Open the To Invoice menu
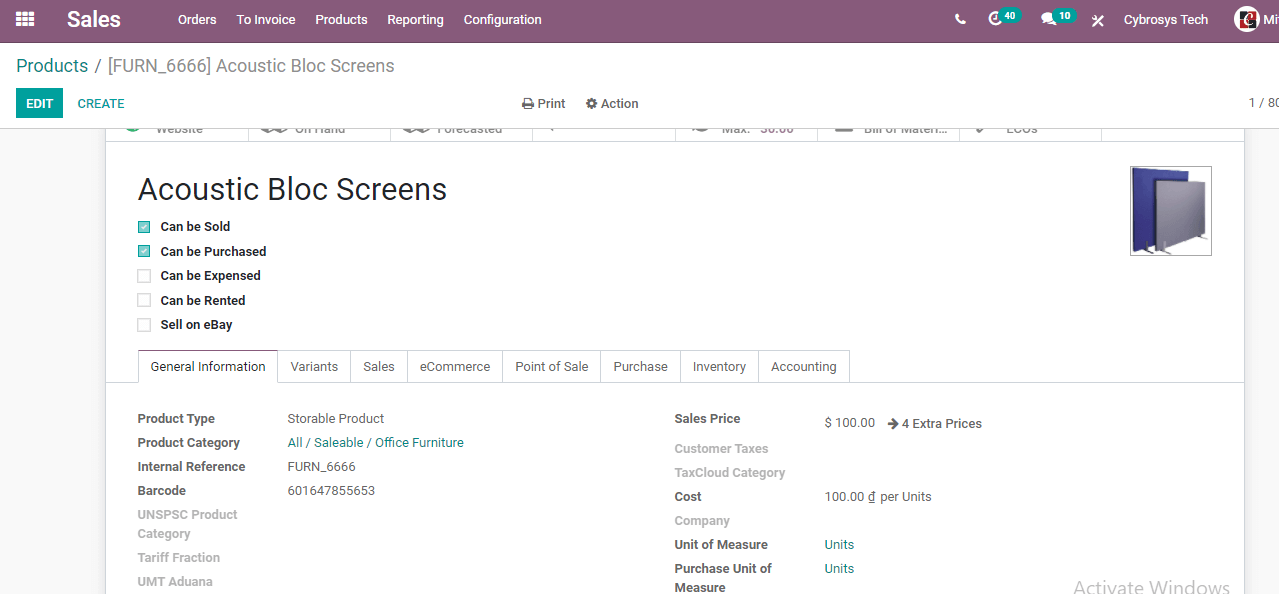Screen dimensions: 1279x594 click(x=266, y=20)
